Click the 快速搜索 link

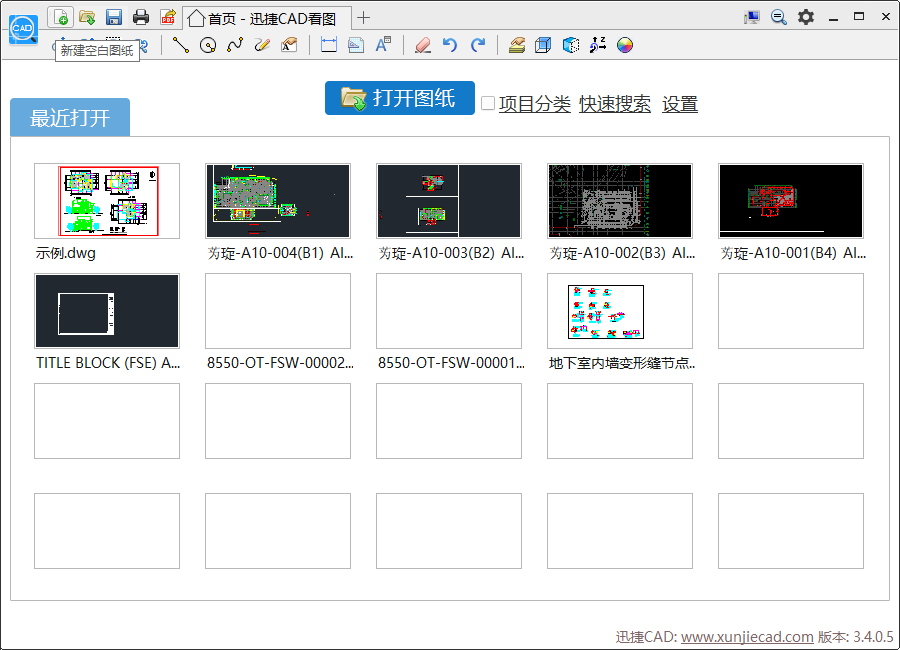tap(615, 104)
